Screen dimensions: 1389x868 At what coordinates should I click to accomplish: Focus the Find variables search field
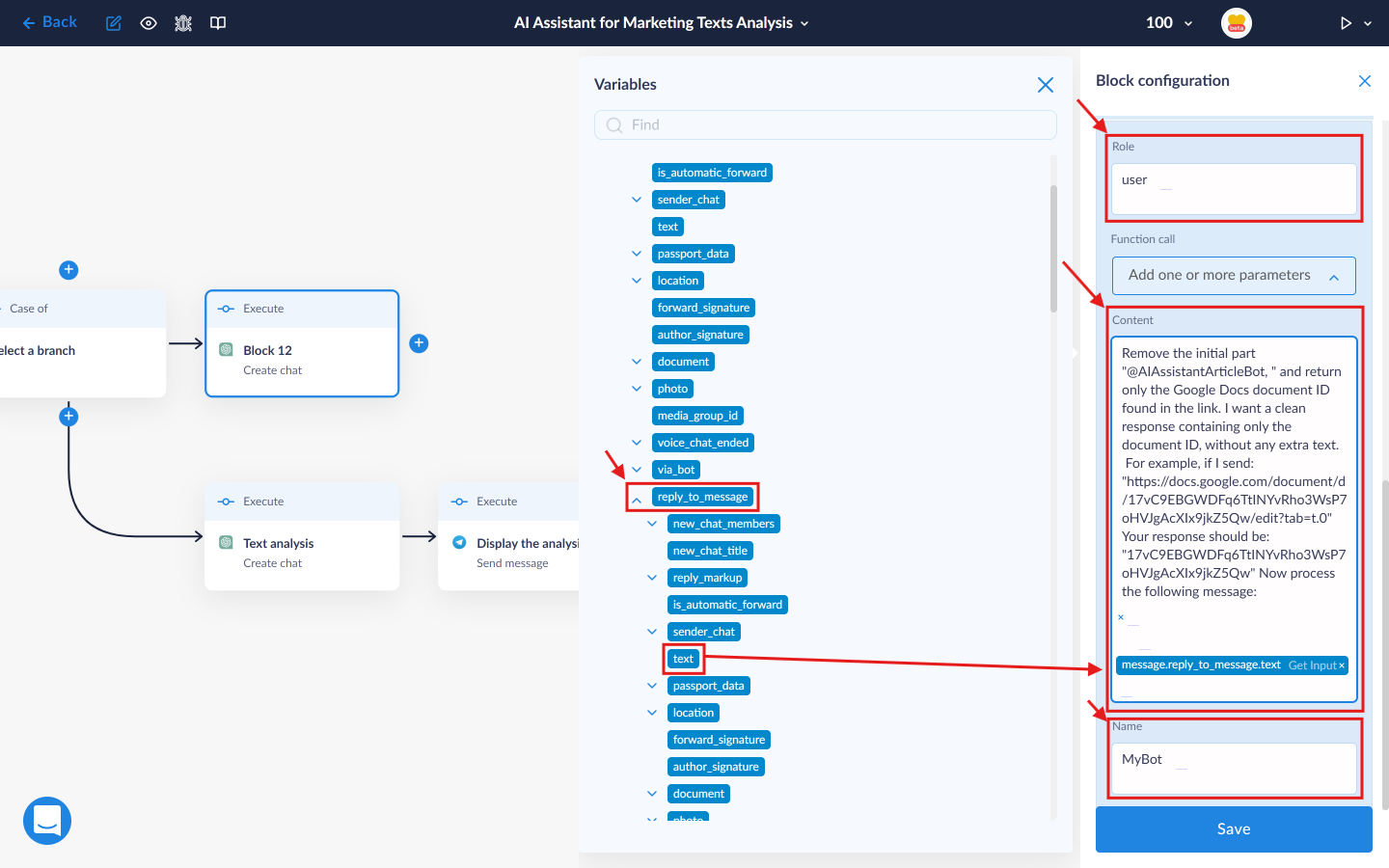[x=826, y=125]
